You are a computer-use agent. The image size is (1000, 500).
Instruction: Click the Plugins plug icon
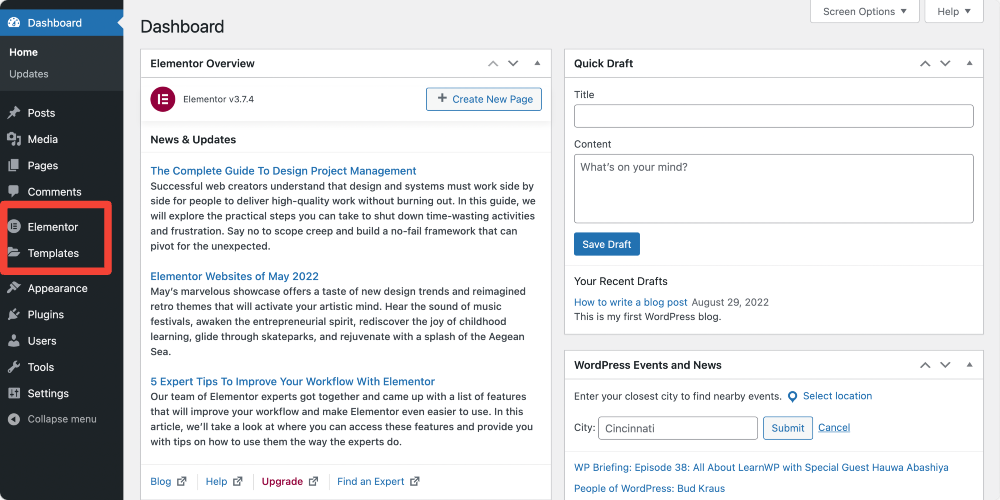[x=13, y=314]
